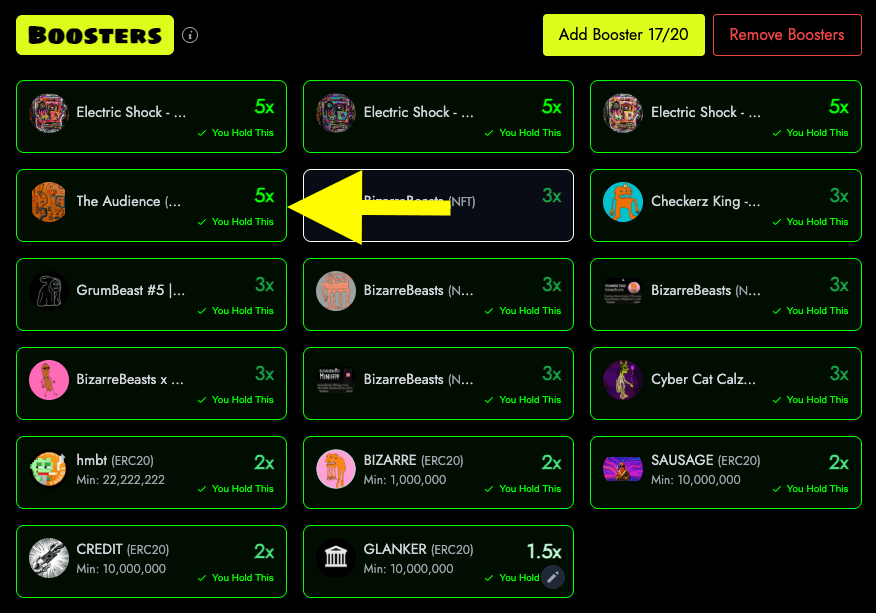Click the first Electric Shock thumbnail
876x613 pixels.
tap(49, 113)
